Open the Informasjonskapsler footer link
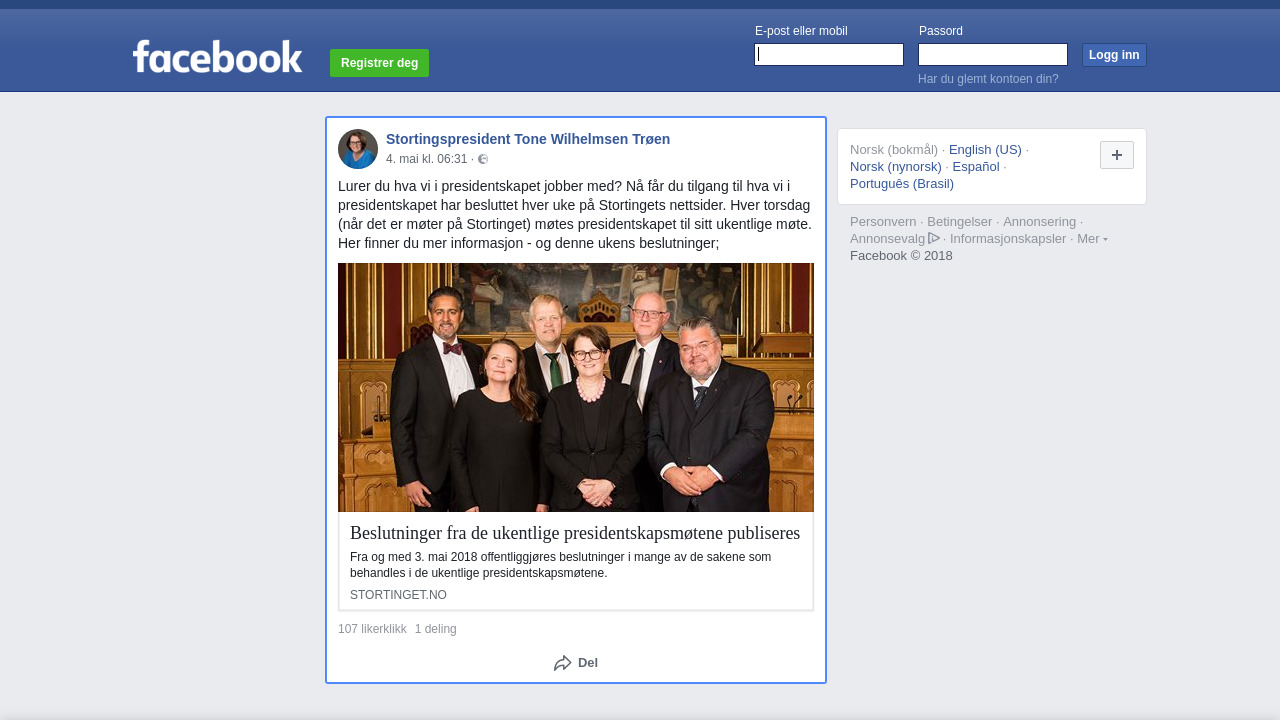This screenshot has width=1280, height=720. coord(1008,239)
